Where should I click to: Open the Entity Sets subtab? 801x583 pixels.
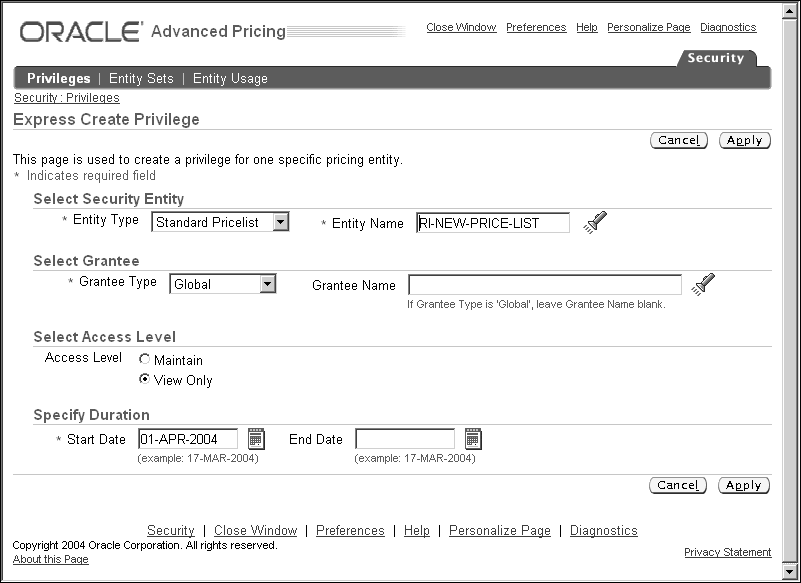[141, 78]
